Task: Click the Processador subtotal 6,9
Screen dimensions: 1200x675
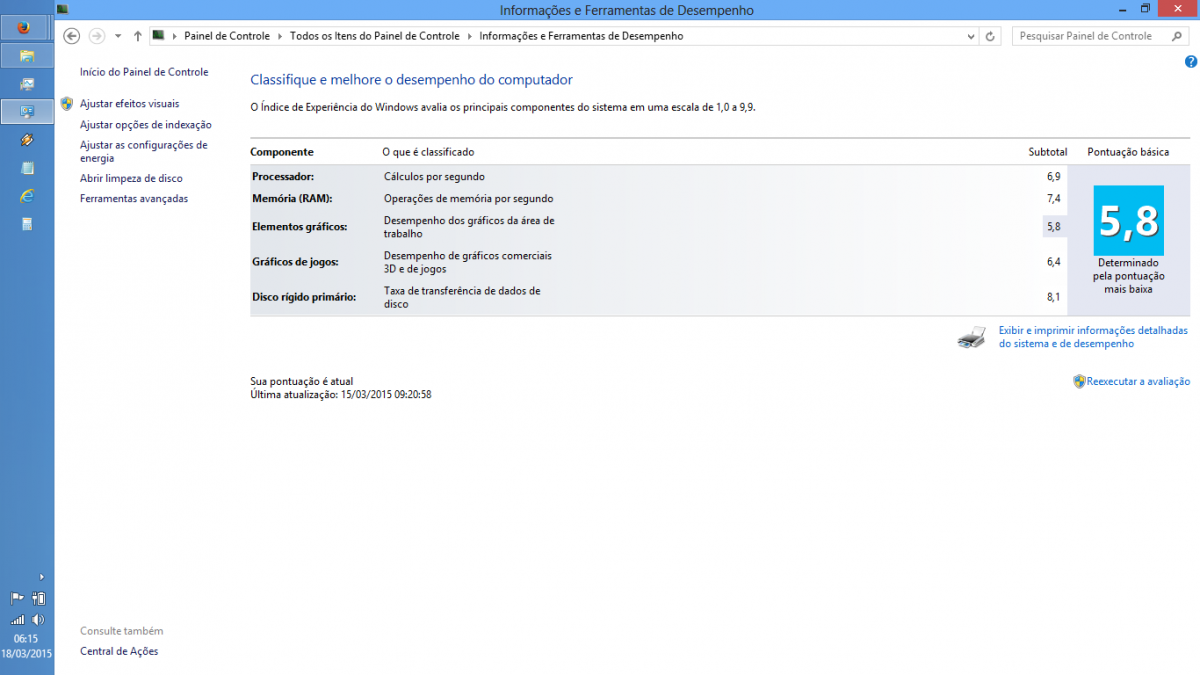Action: [x=1053, y=176]
